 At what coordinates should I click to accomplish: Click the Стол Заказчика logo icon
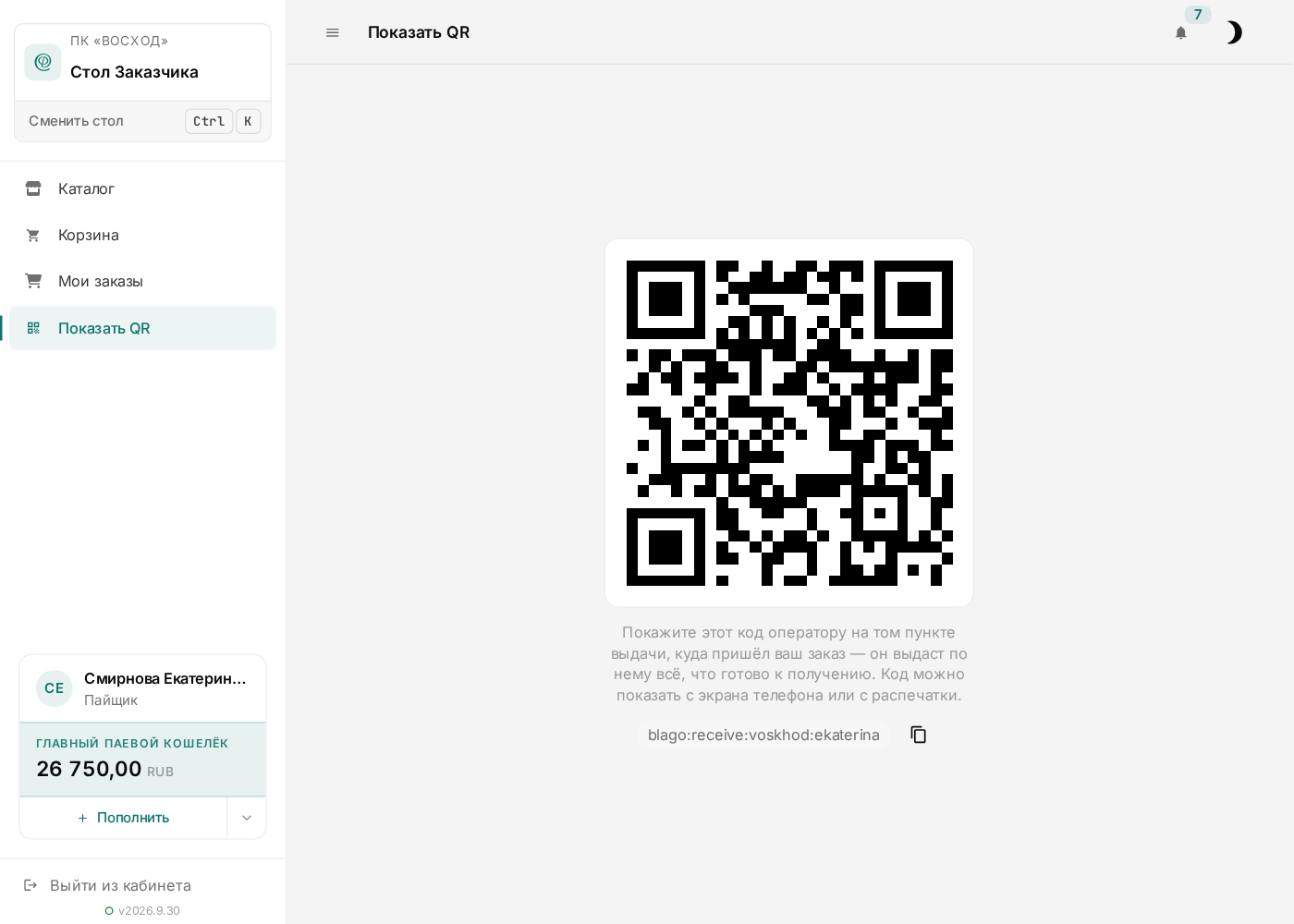point(43,62)
